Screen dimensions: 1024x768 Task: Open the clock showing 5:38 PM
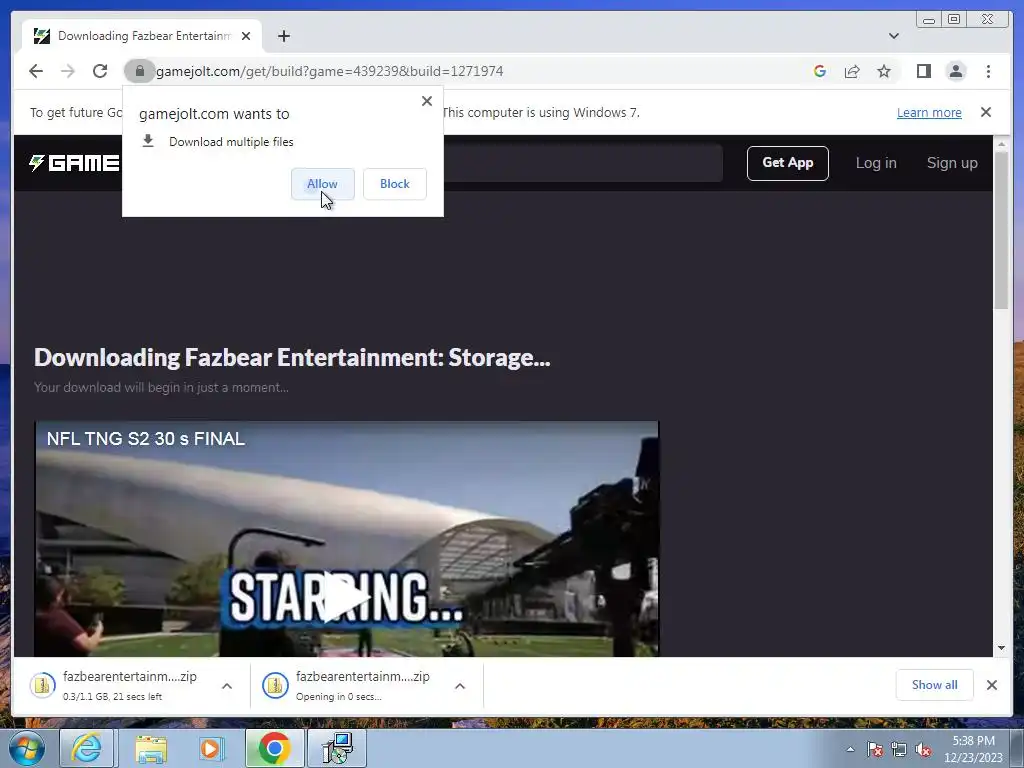(x=973, y=749)
